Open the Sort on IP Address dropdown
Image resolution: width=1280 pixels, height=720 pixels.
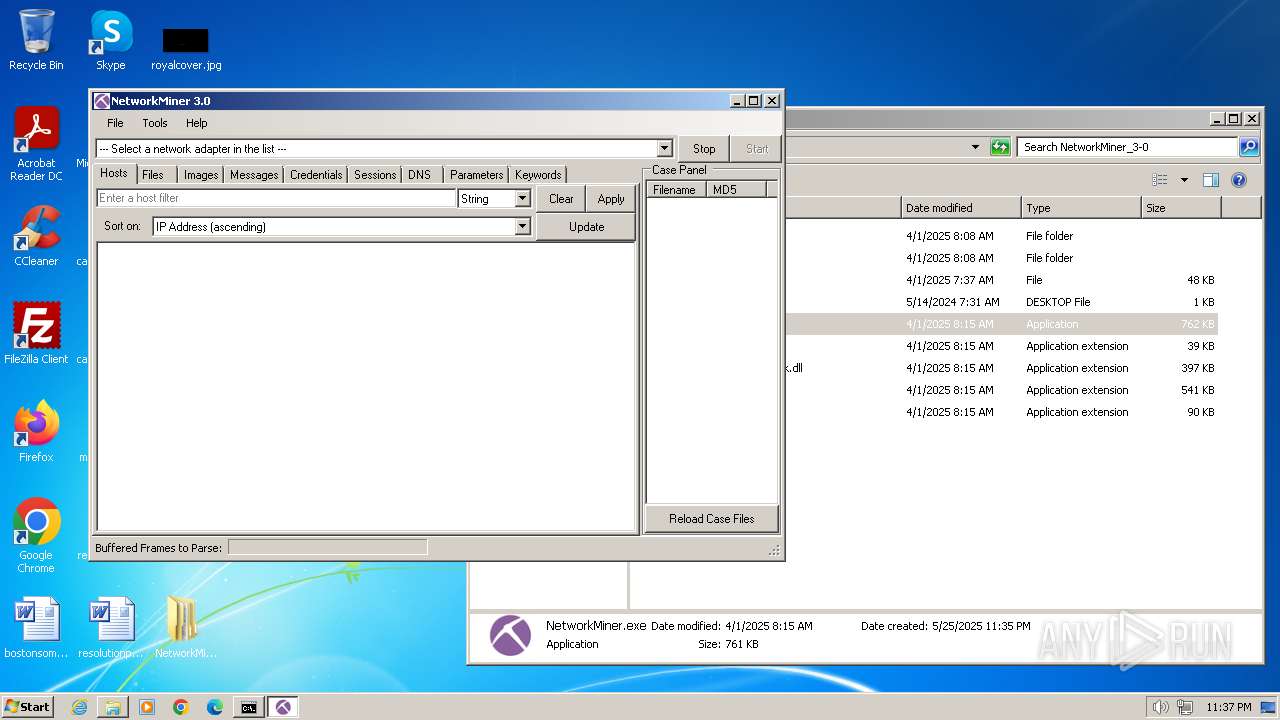click(x=522, y=227)
